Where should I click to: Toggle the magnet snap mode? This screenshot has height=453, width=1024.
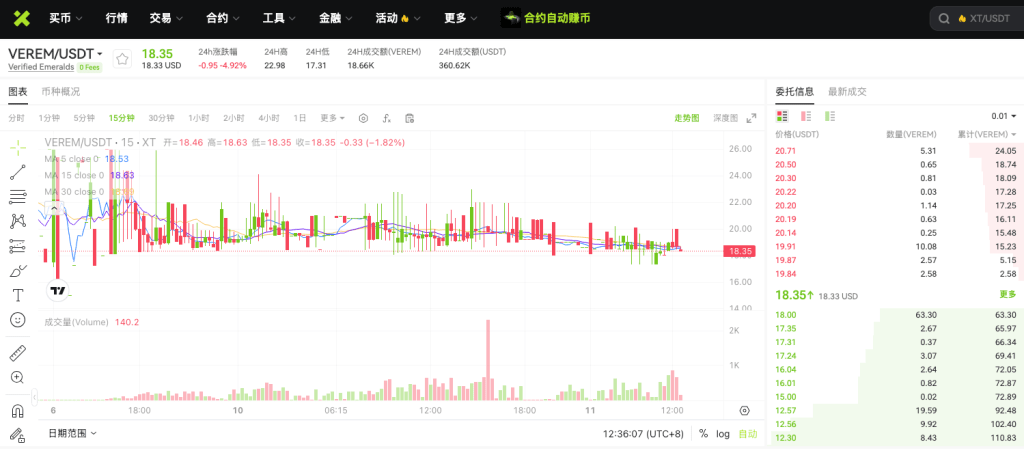coord(18,411)
